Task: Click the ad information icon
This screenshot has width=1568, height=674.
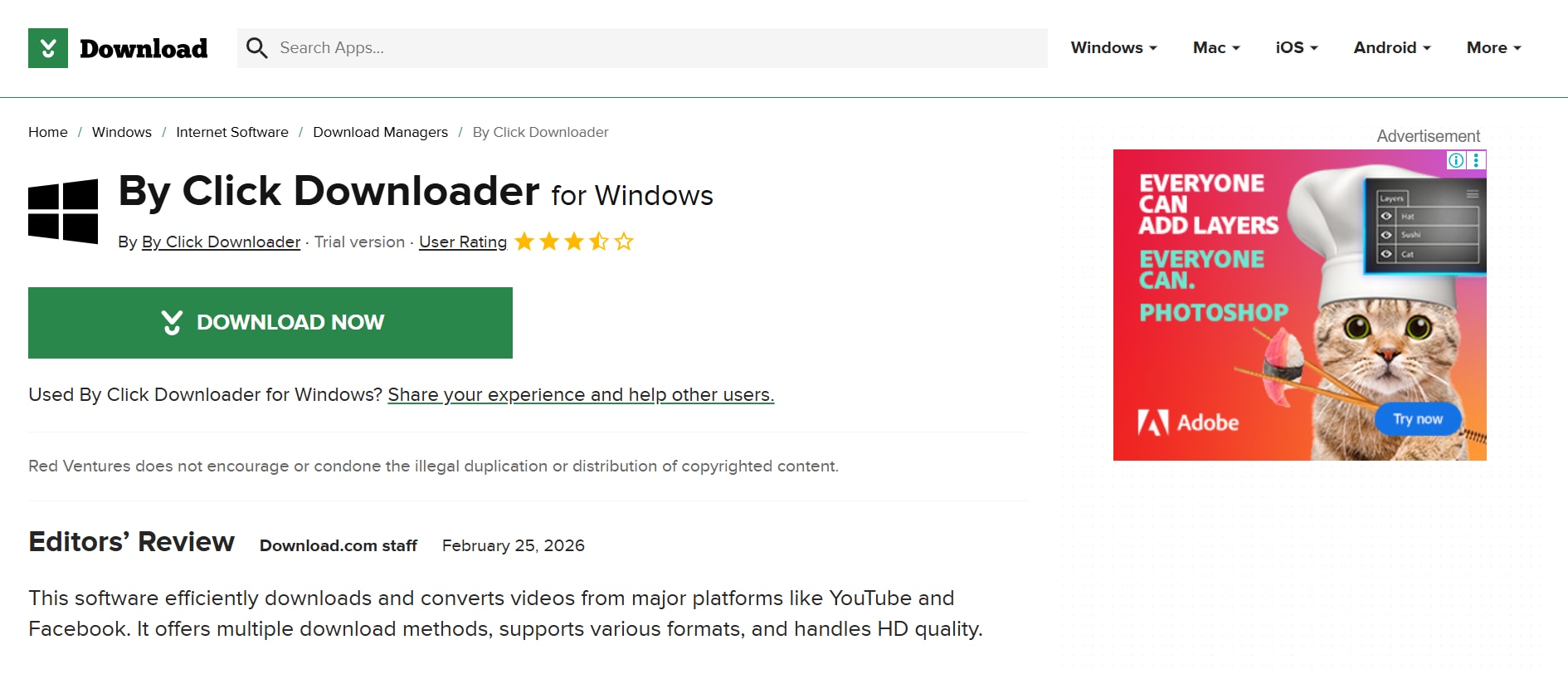Action: (x=1456, y=160)
